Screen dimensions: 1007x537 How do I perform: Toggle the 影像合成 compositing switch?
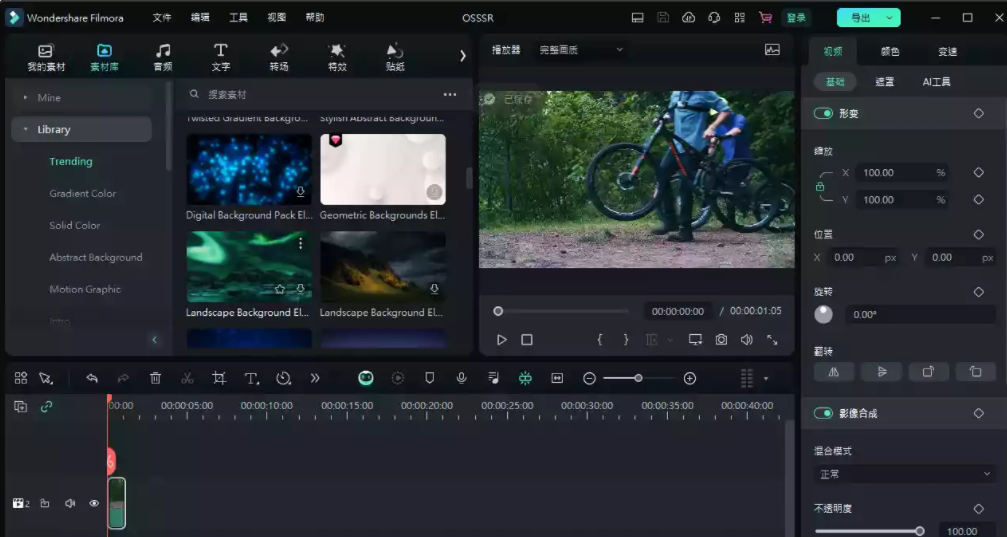click(823, 413)
